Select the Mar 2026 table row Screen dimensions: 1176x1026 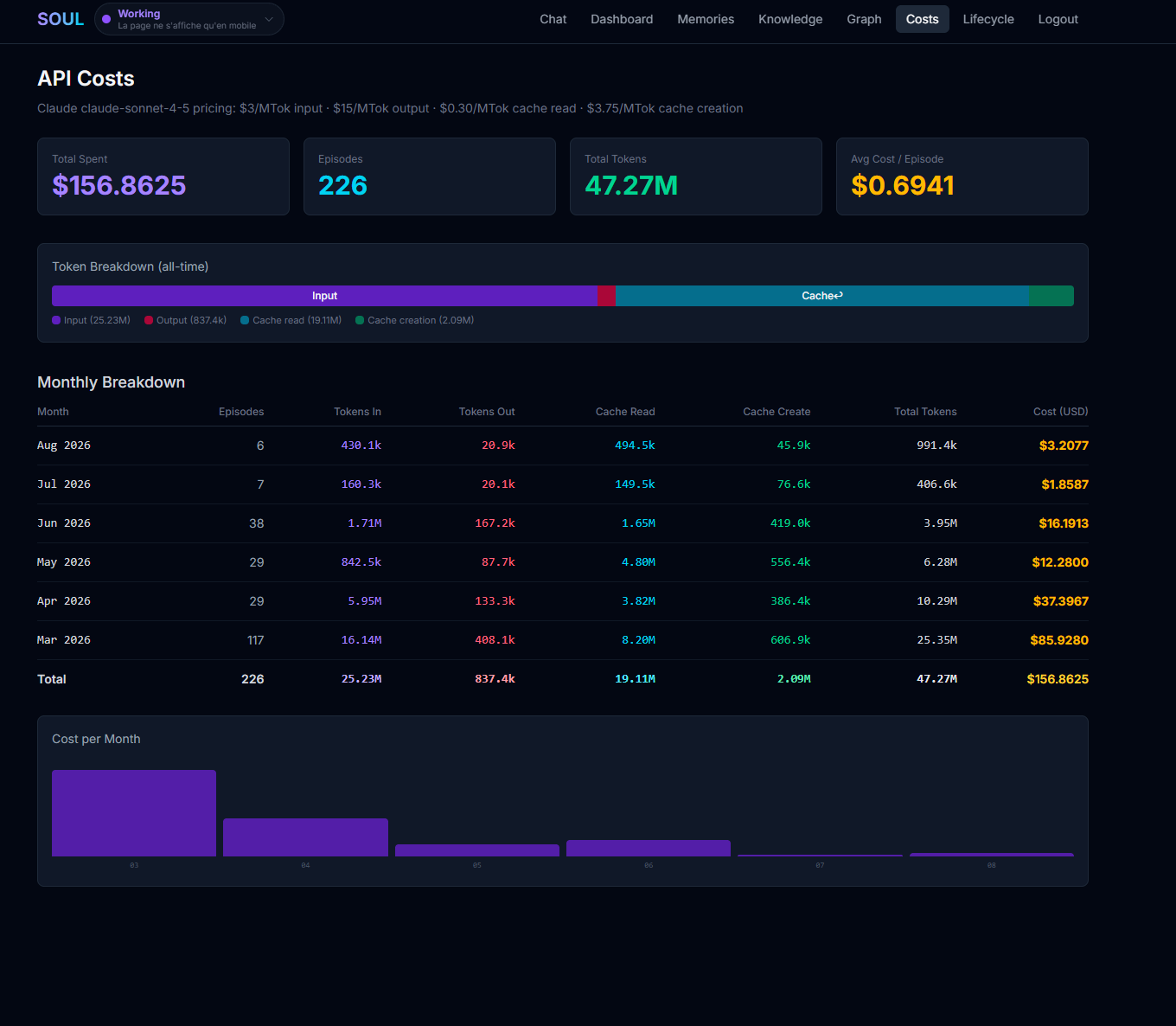pyautogui.click(x=563, y=640)
